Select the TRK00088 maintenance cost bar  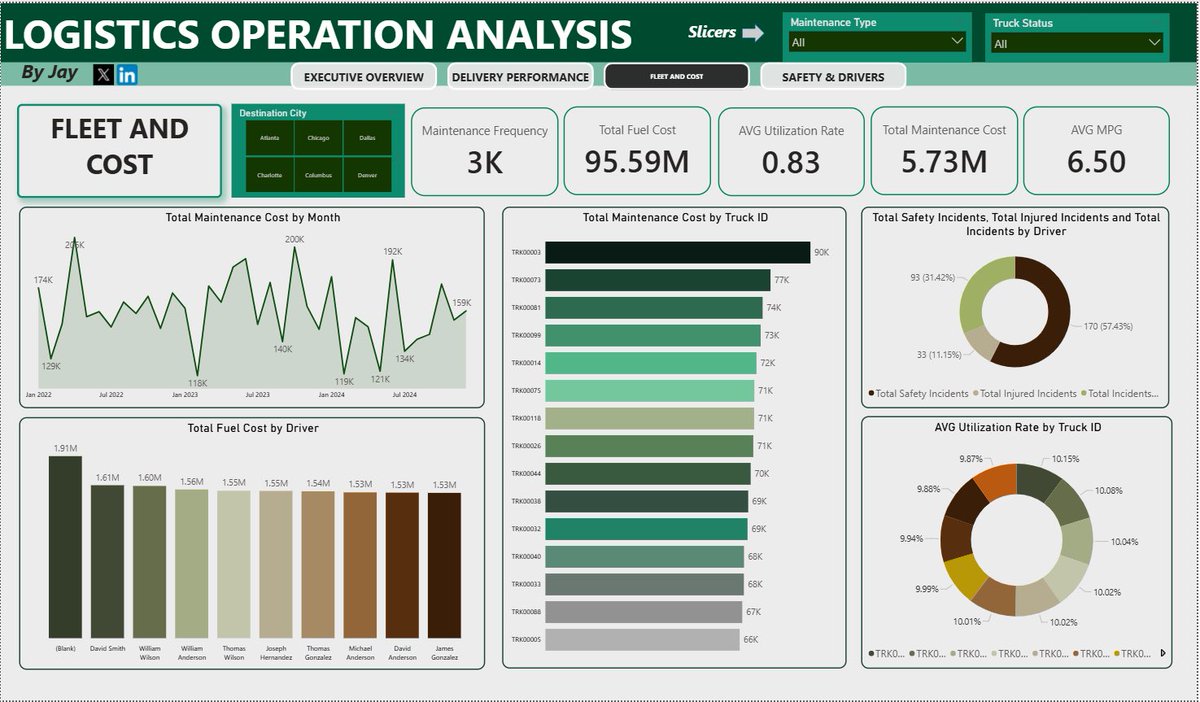(644, 612)
